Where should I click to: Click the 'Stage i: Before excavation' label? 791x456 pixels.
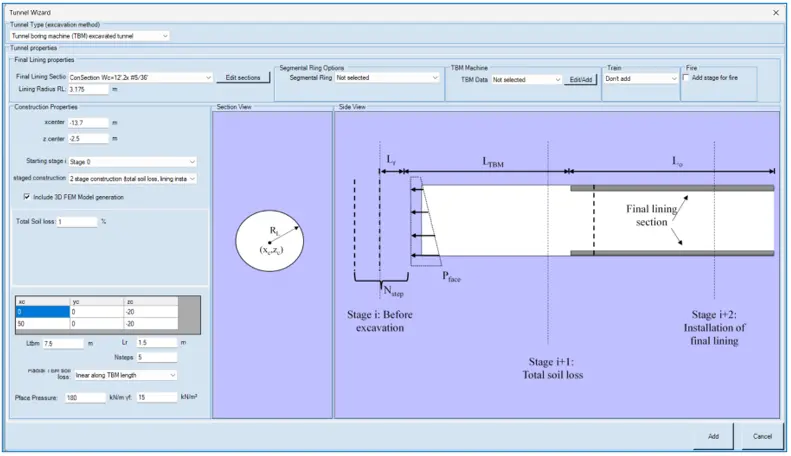coord(380,321)
